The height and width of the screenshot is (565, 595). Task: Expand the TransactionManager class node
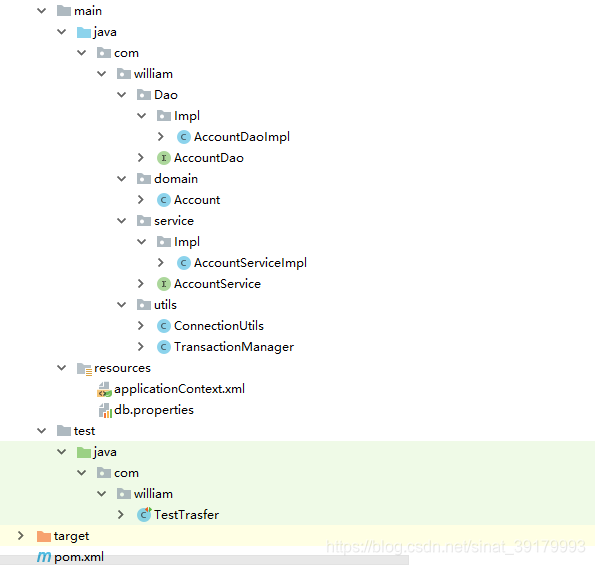click(141, 346)
